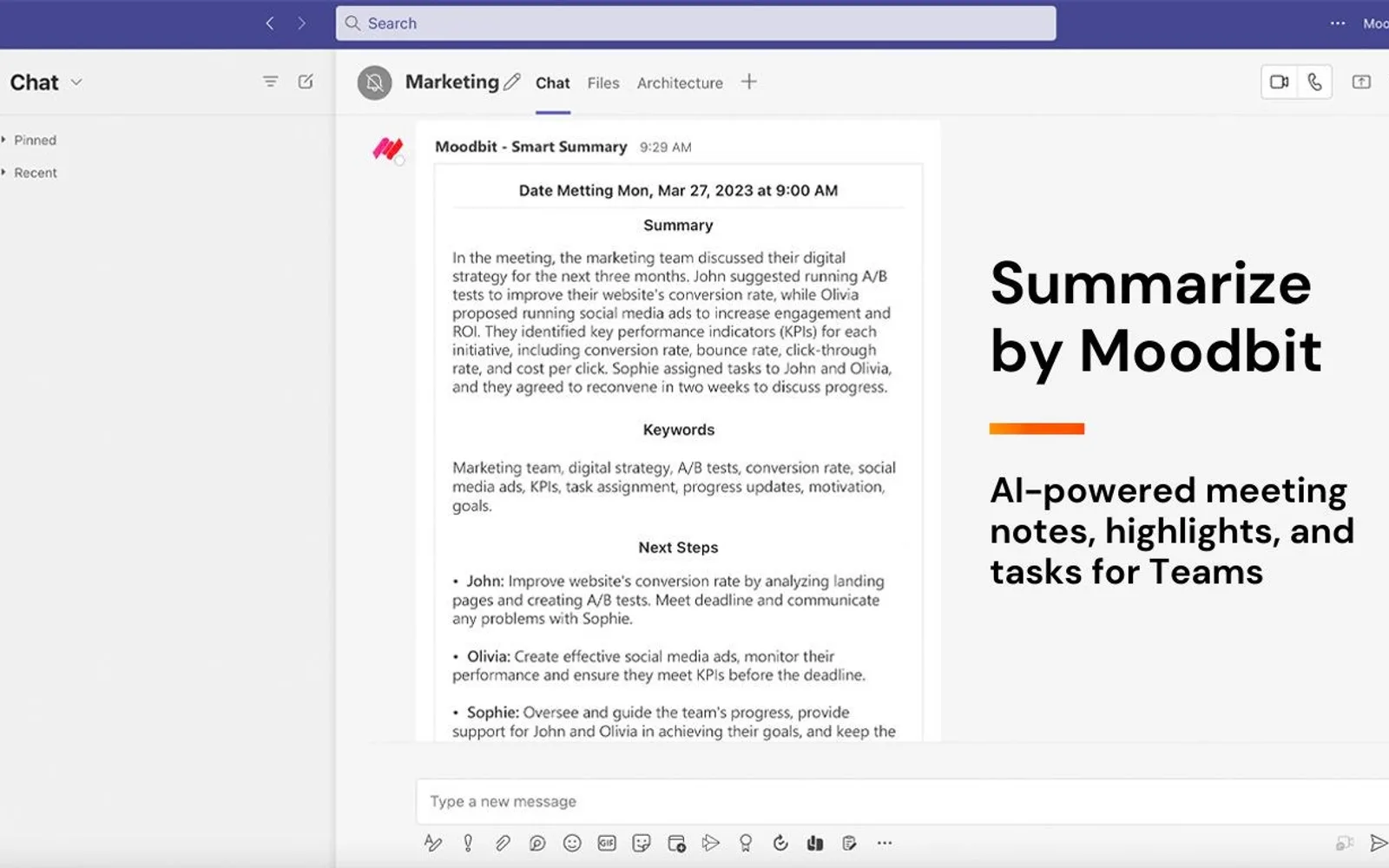Send the message with arrow icon
Screen dimensions: 1389x868
click(x=1378, y=843)
